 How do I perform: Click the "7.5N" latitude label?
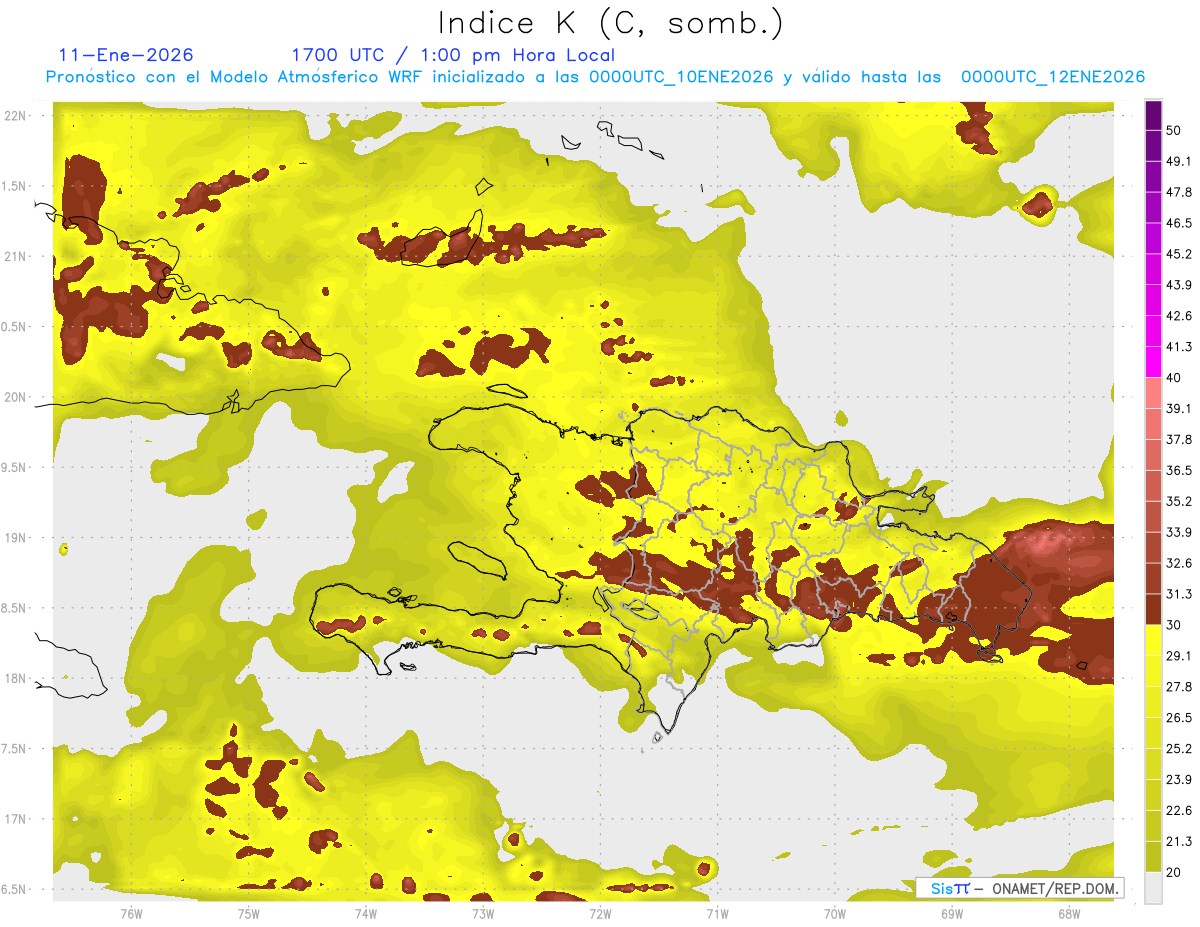tap(15, 749)
